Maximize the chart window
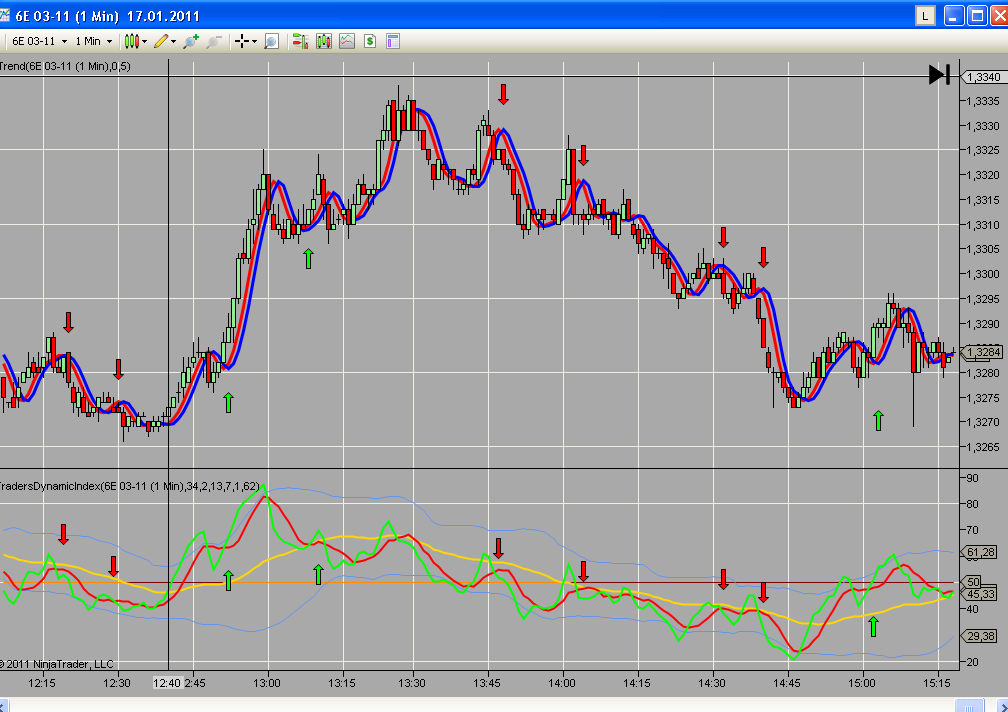1008x712 pixels. click(x=977, y=16)
